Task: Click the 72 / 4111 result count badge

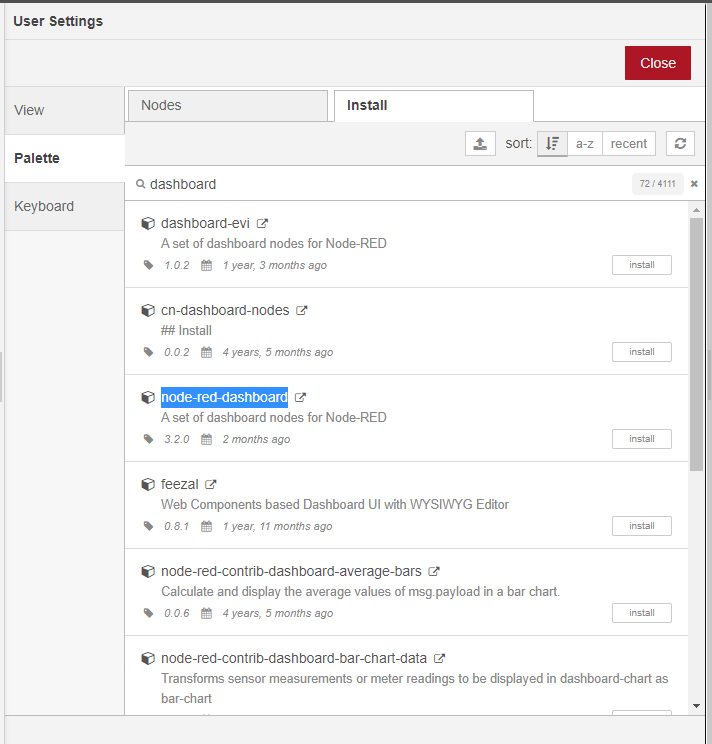Action: 657,184
